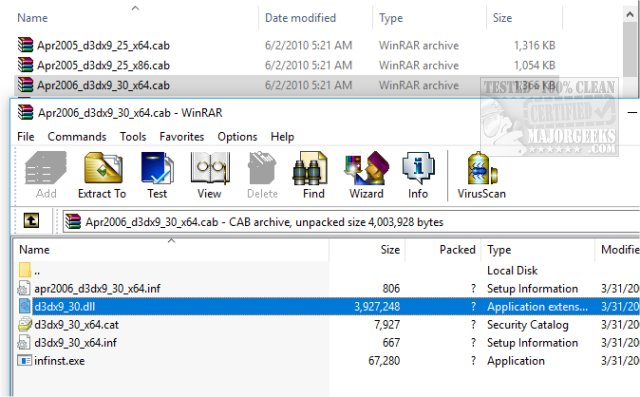The width and height of the screenshot is (640, 397).
Task: Go up one folder level button
Action: coord(31,221)
